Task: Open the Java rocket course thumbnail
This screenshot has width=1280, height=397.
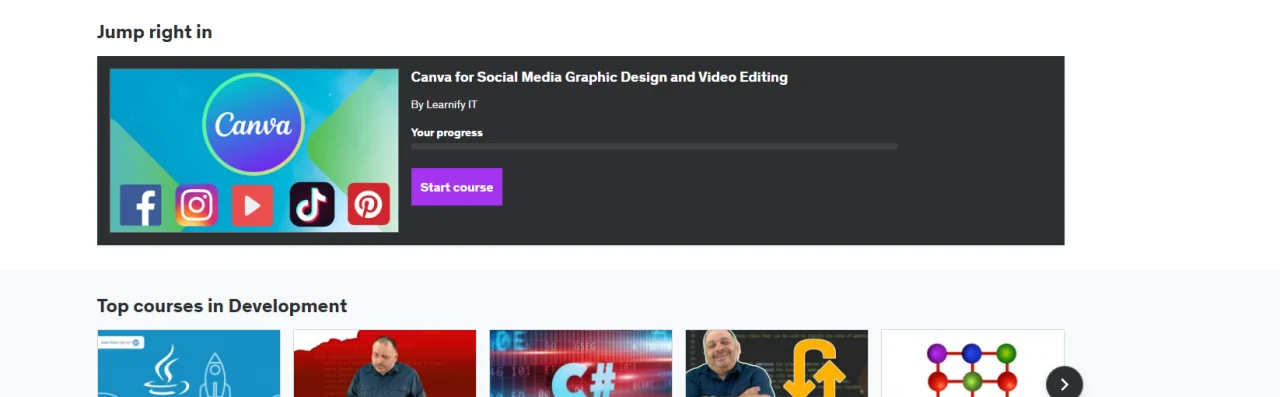Action: [x=189, y=363]
